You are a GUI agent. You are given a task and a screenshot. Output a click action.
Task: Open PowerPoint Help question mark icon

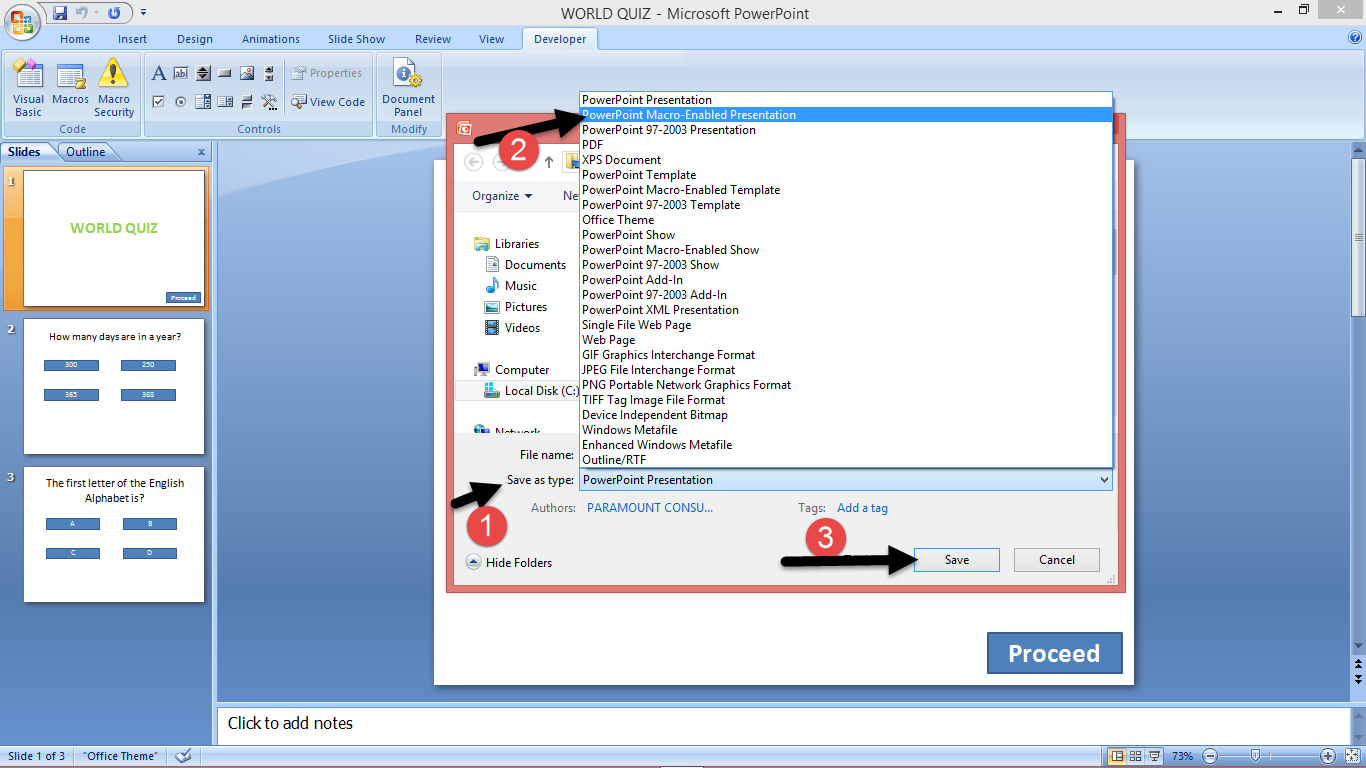[1355, 38]
